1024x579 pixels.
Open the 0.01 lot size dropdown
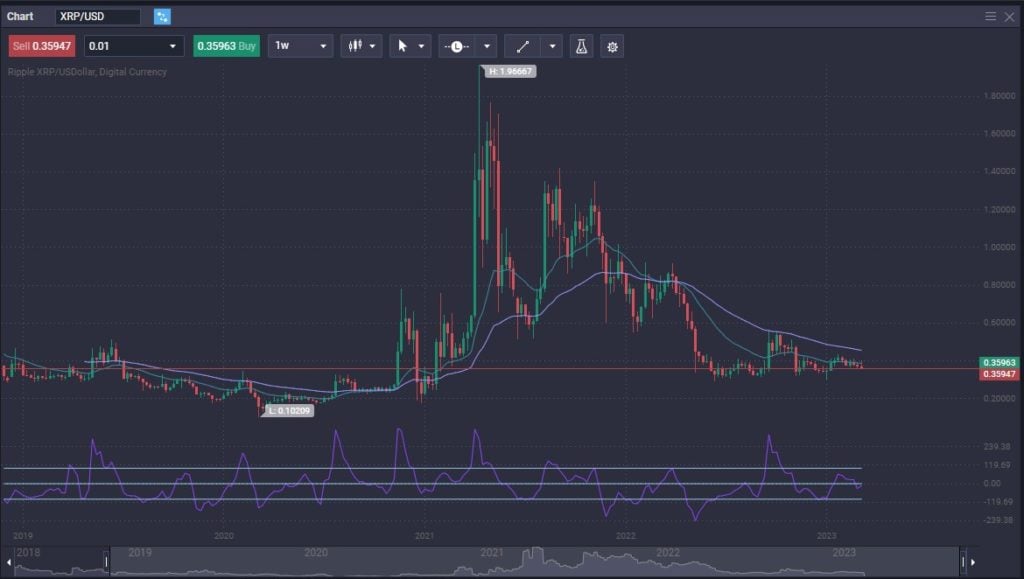(134, 46)
